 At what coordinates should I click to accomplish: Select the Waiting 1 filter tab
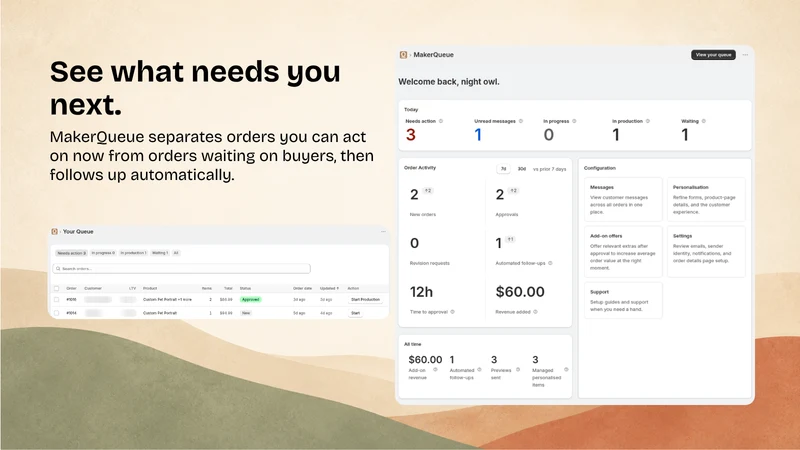point(160,253)
